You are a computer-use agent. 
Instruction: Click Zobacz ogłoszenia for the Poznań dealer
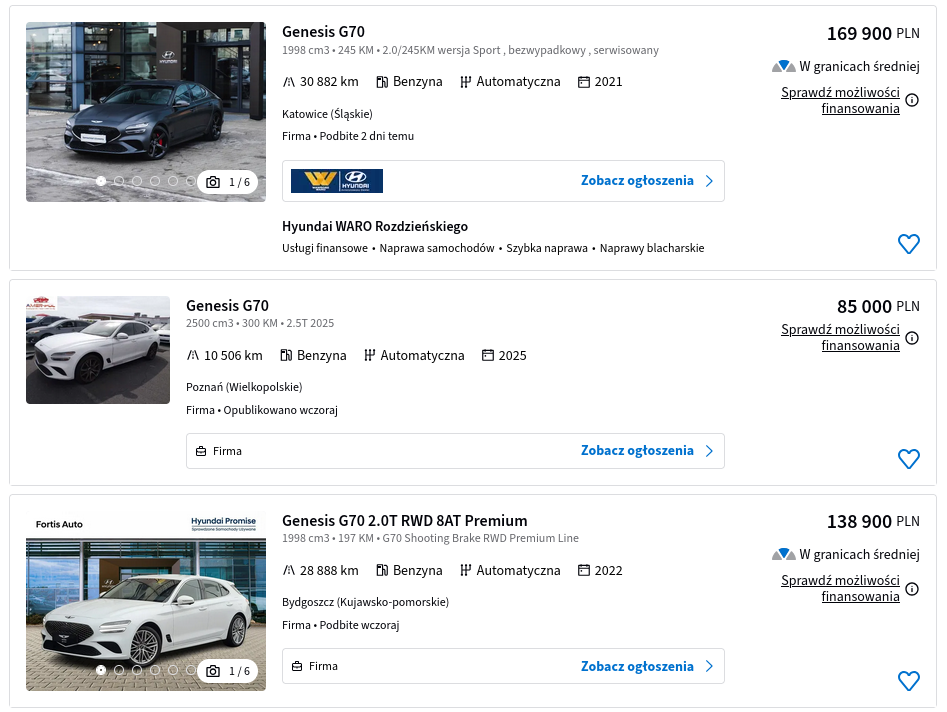[x=637, y=451]
